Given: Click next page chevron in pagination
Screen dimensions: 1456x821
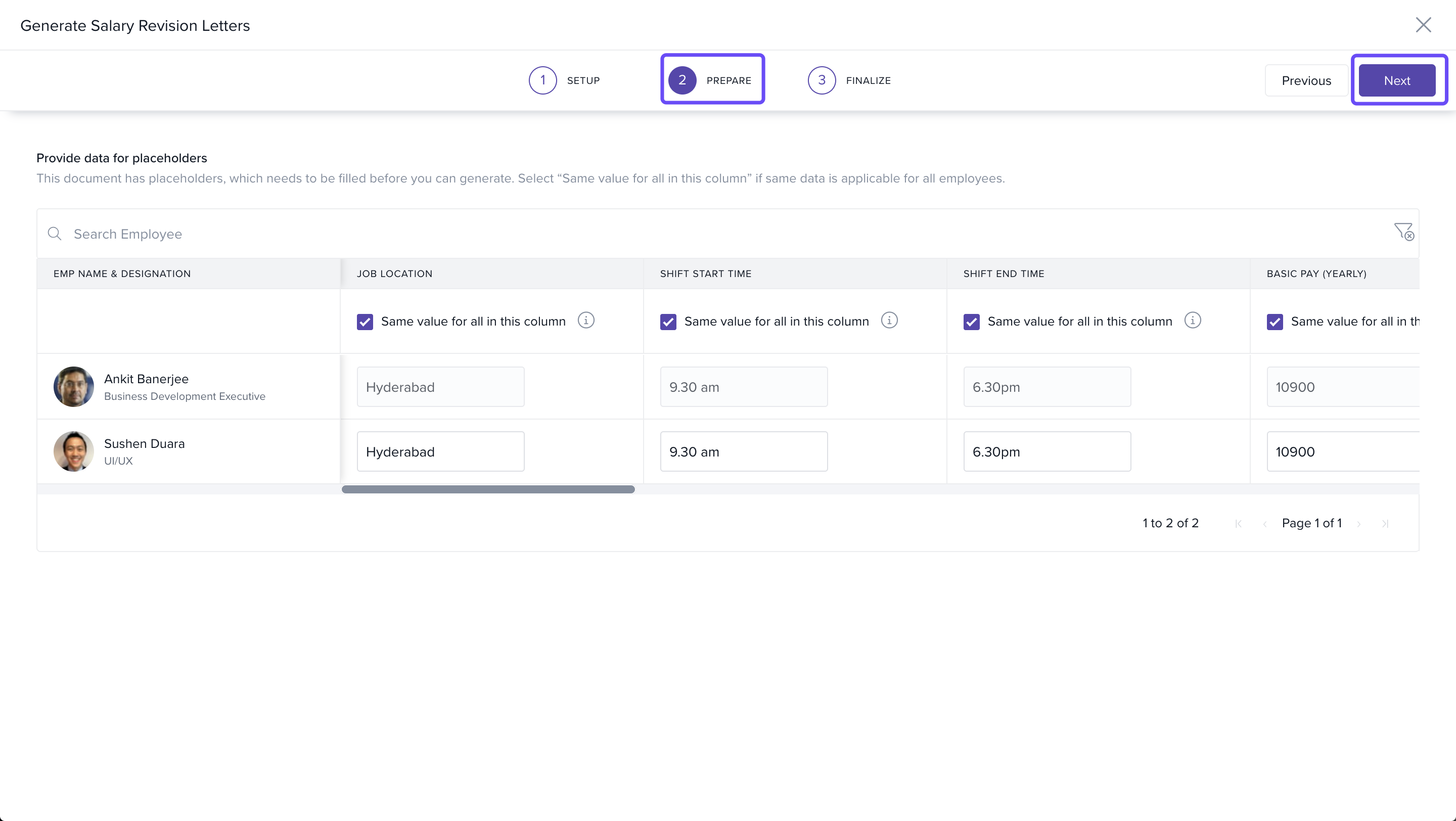Looking at the screenshot, I should 1359,524.
